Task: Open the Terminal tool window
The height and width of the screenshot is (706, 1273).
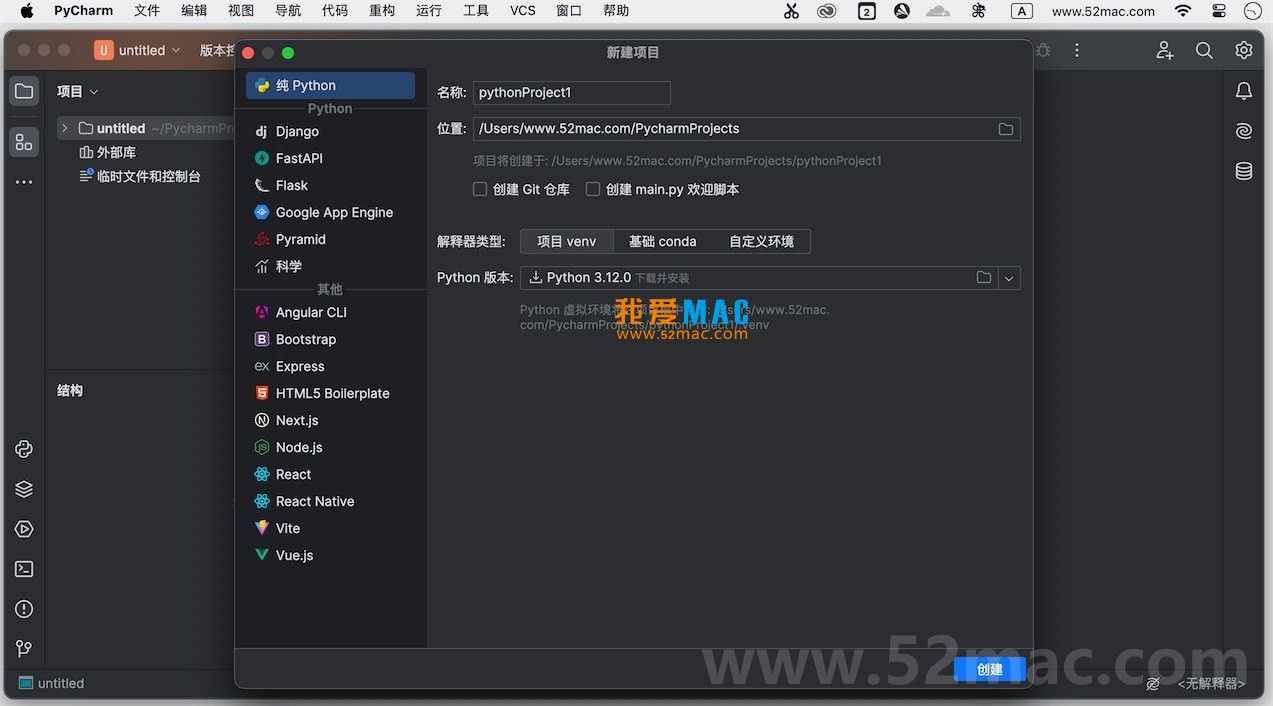Action: pyautogui.click(x=24, y=569)
